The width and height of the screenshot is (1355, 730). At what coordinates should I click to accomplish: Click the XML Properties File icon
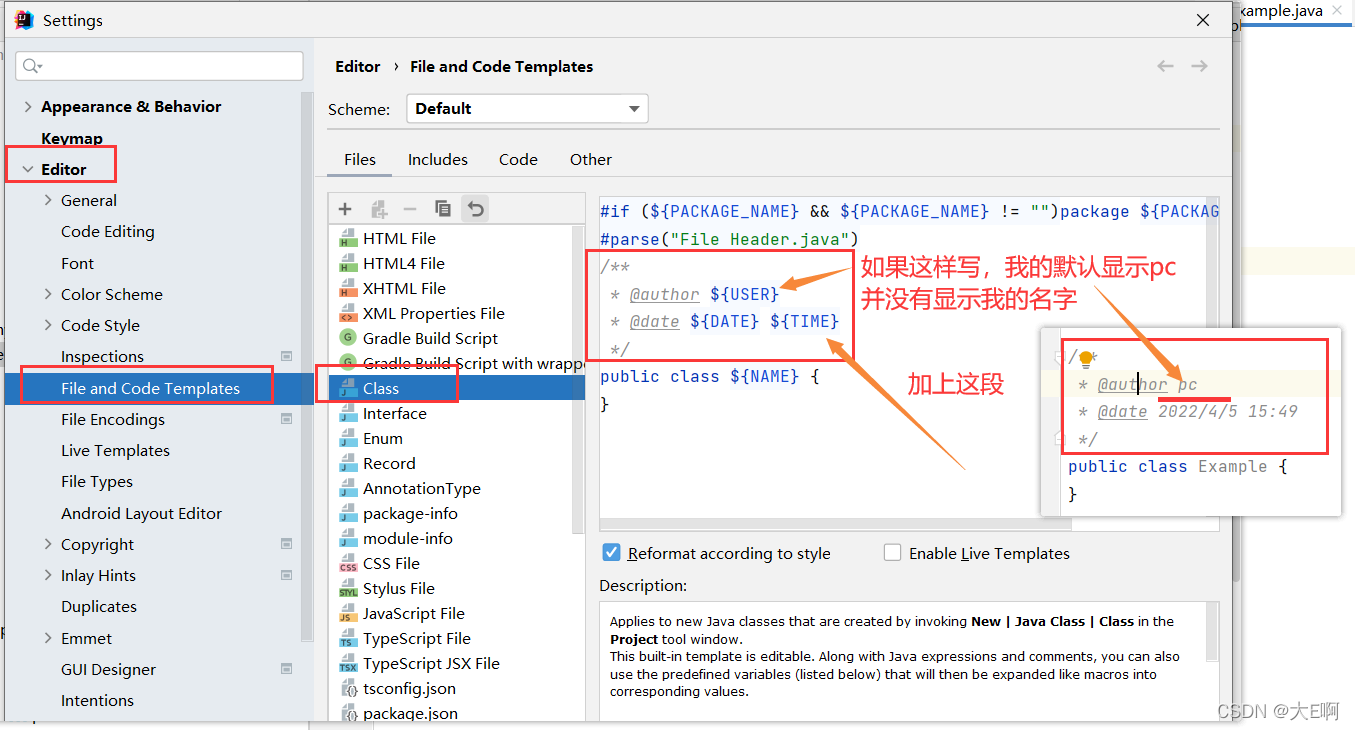click(x=348, y=313)
